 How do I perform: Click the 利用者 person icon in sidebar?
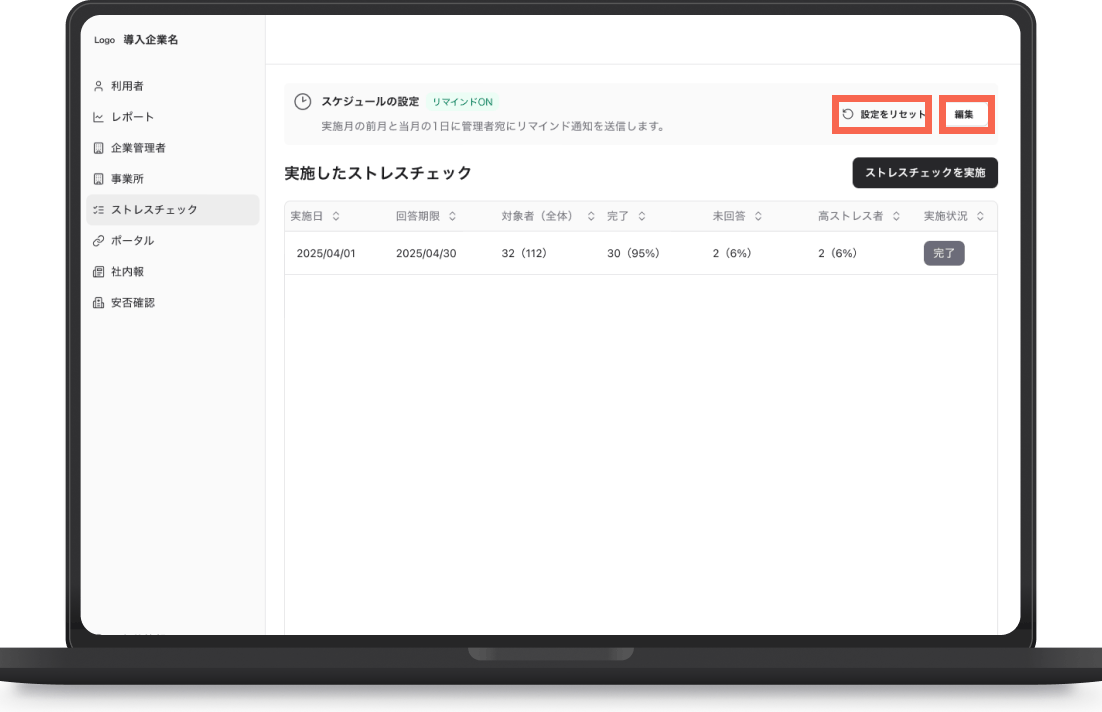[98, 86]
